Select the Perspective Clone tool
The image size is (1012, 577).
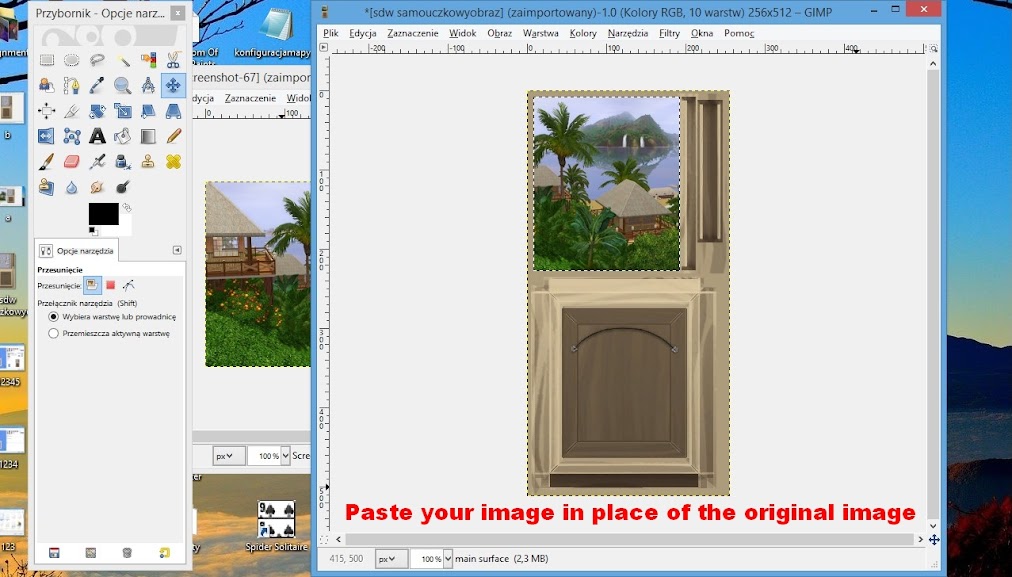pos(46,187)
